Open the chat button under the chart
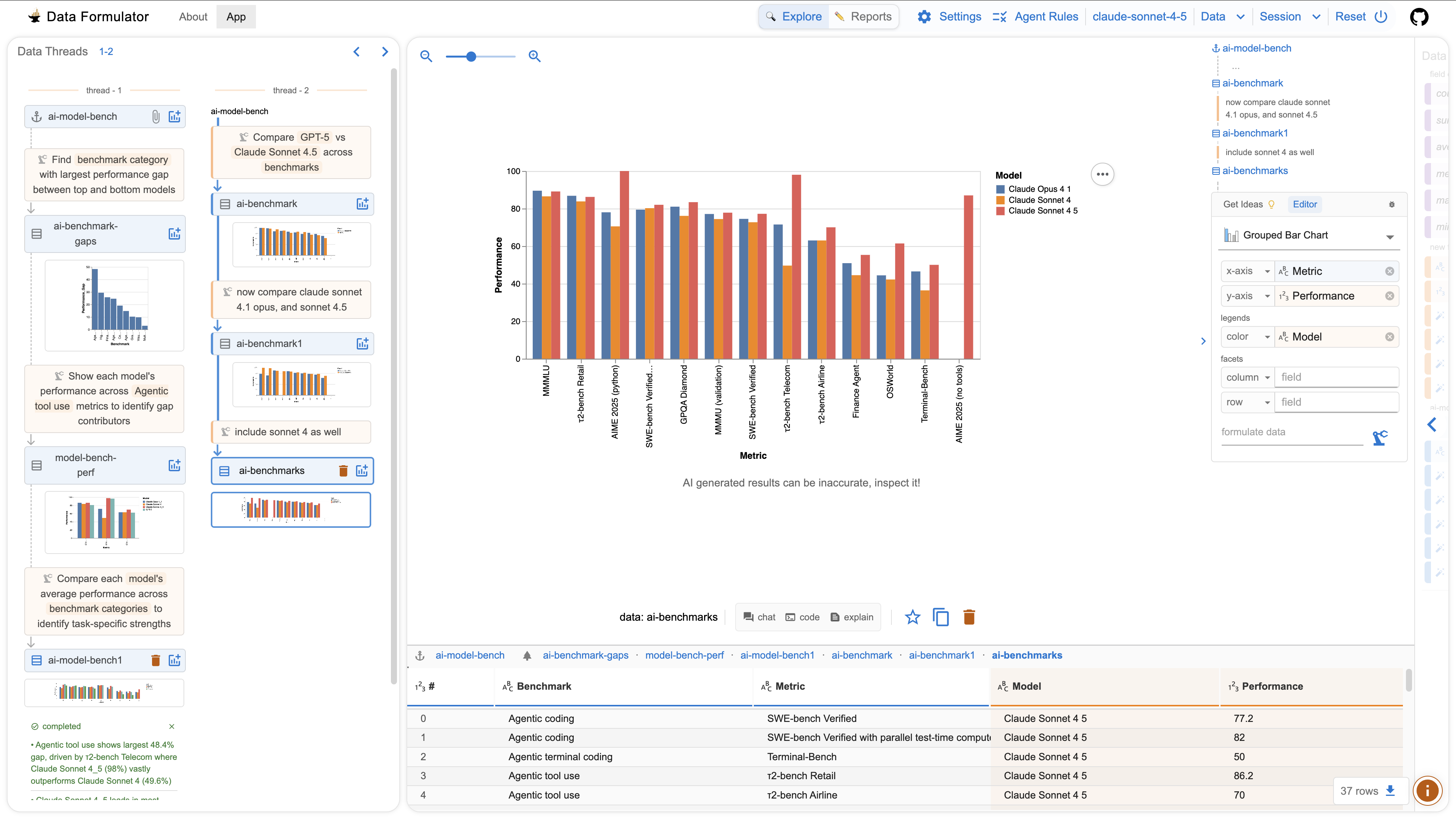The width and height of the screenshot is (1456, 819). (759, 617)
